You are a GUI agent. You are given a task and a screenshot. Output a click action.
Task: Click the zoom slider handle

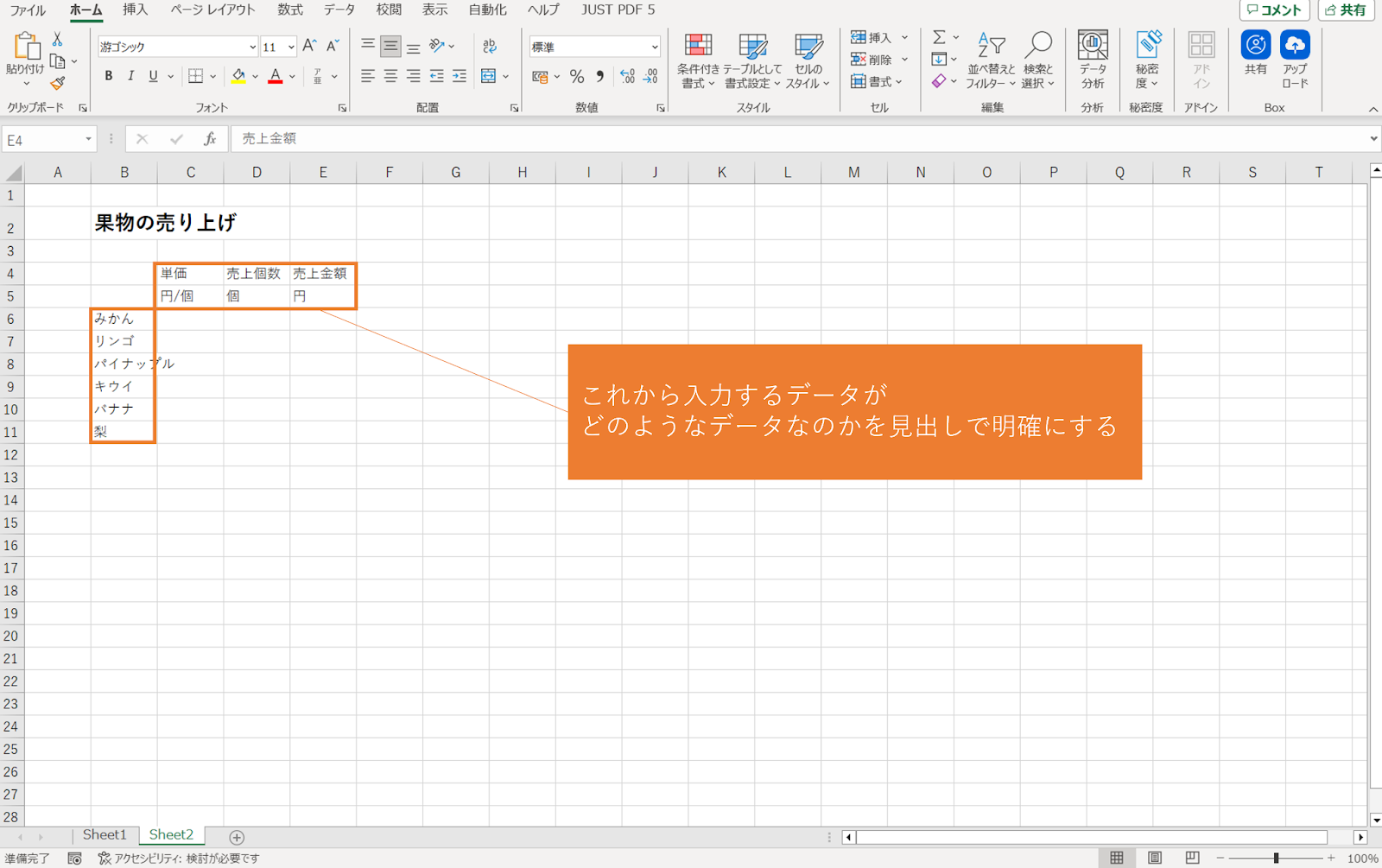pos(1276,858)
